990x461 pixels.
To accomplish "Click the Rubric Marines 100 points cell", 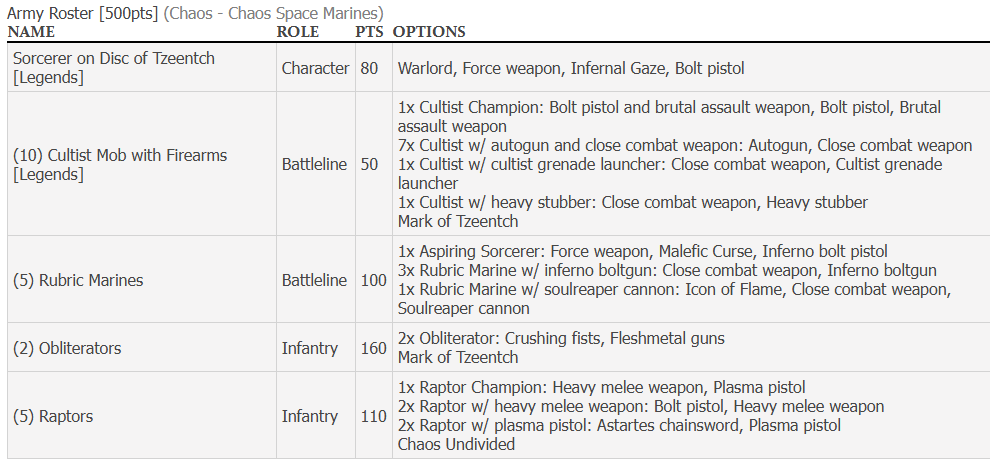I will click(373, 281).
